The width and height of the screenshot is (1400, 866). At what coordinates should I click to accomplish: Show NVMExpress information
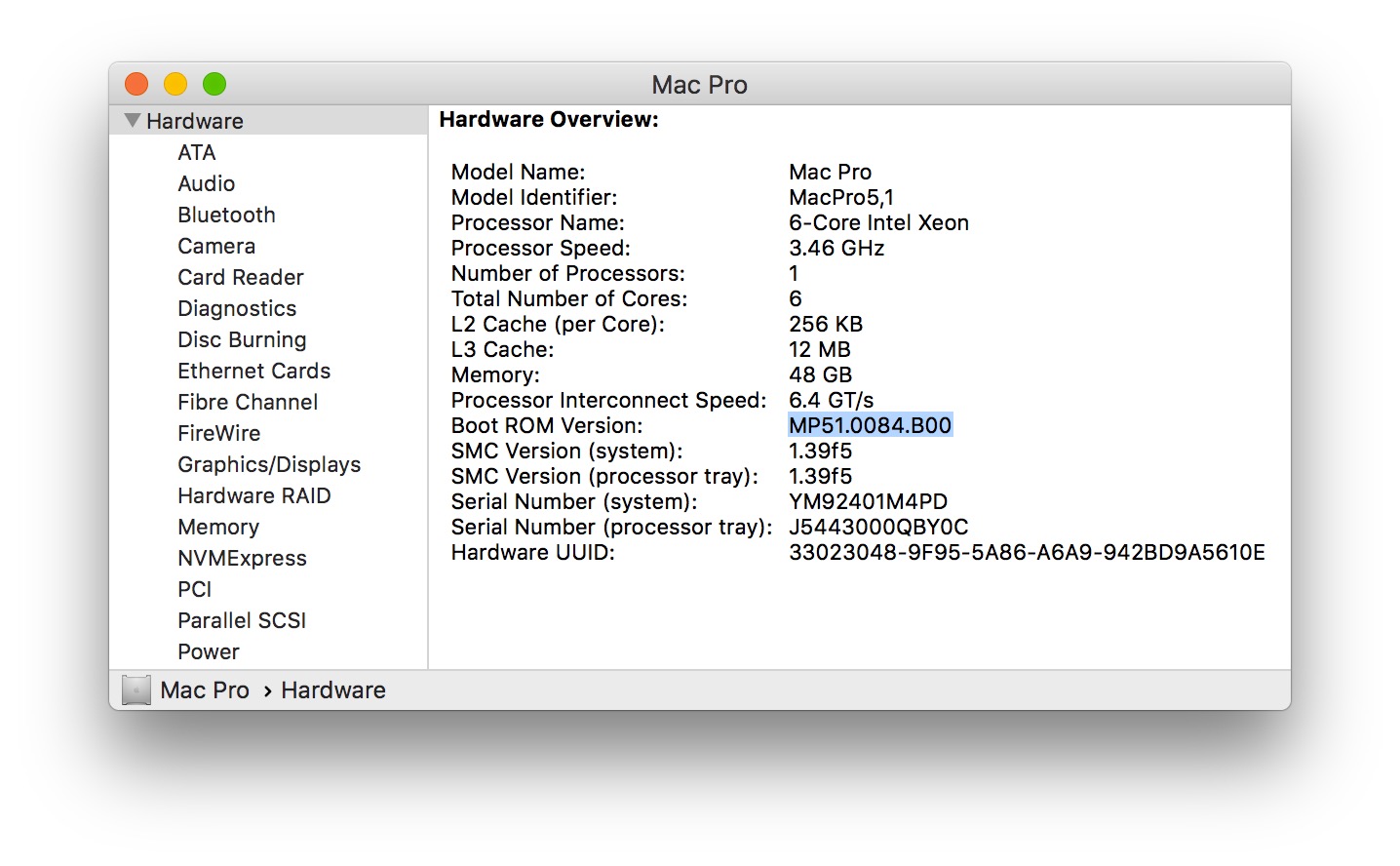coord(242,558)
